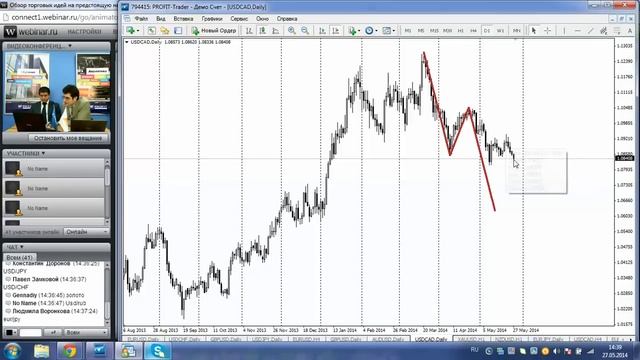
Task: Select the Fibonacci Retracement tool
Action: (617, 31)
